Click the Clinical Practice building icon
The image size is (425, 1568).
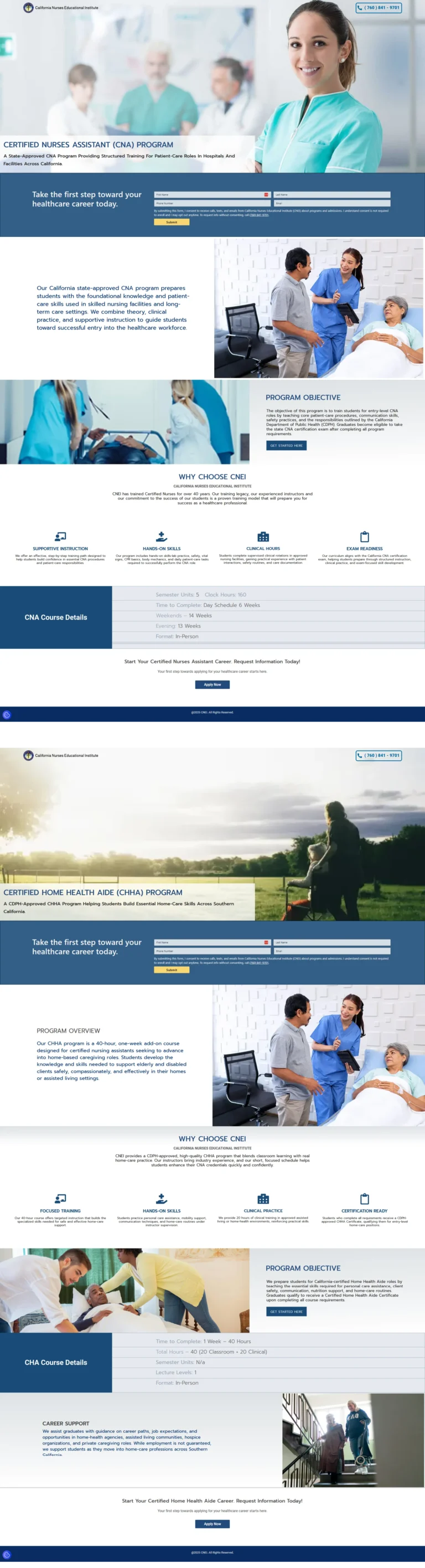click(x=263, y=1199)
